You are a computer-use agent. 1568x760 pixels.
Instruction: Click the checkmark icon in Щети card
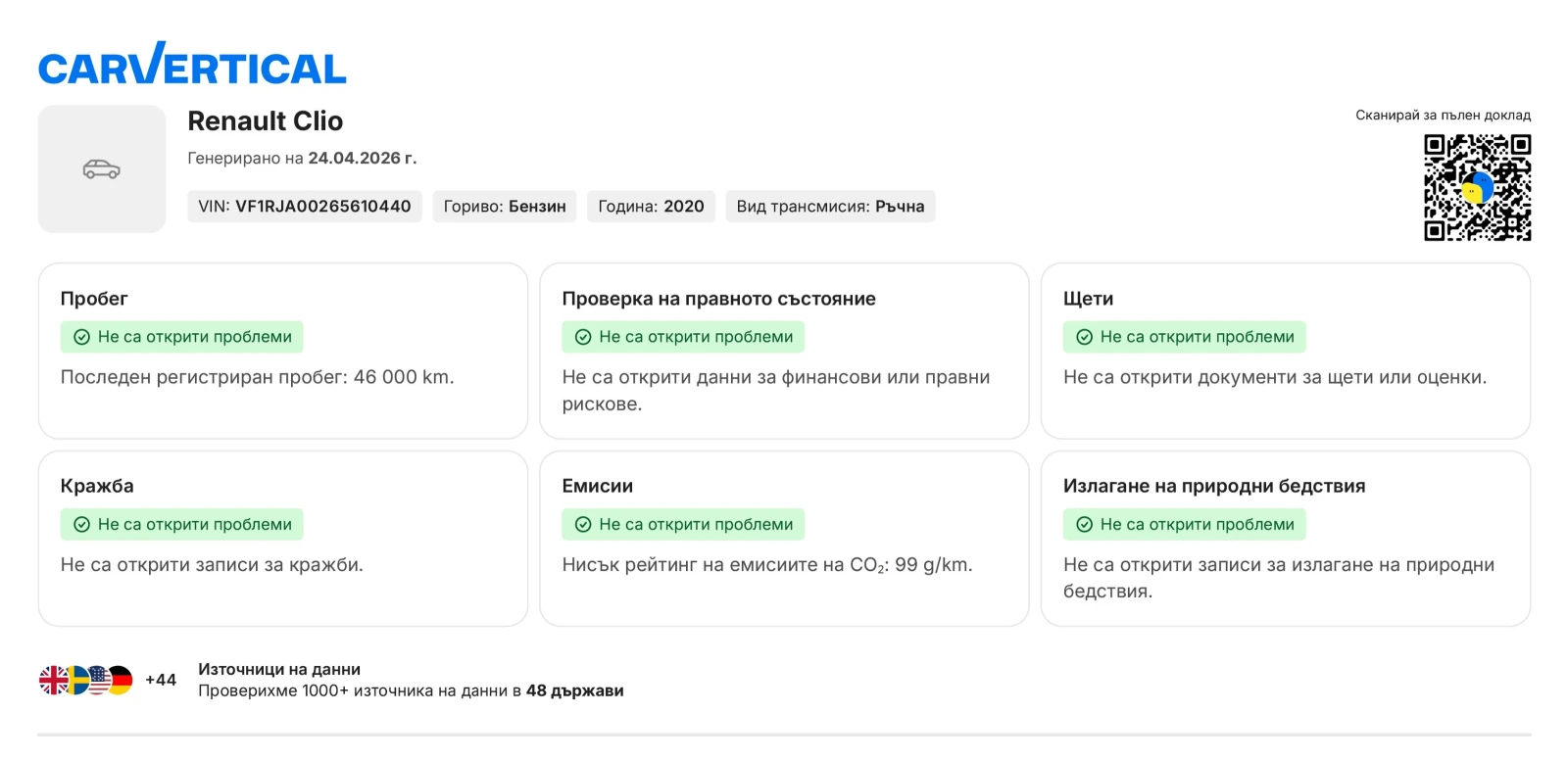[x=1085, y=337]
